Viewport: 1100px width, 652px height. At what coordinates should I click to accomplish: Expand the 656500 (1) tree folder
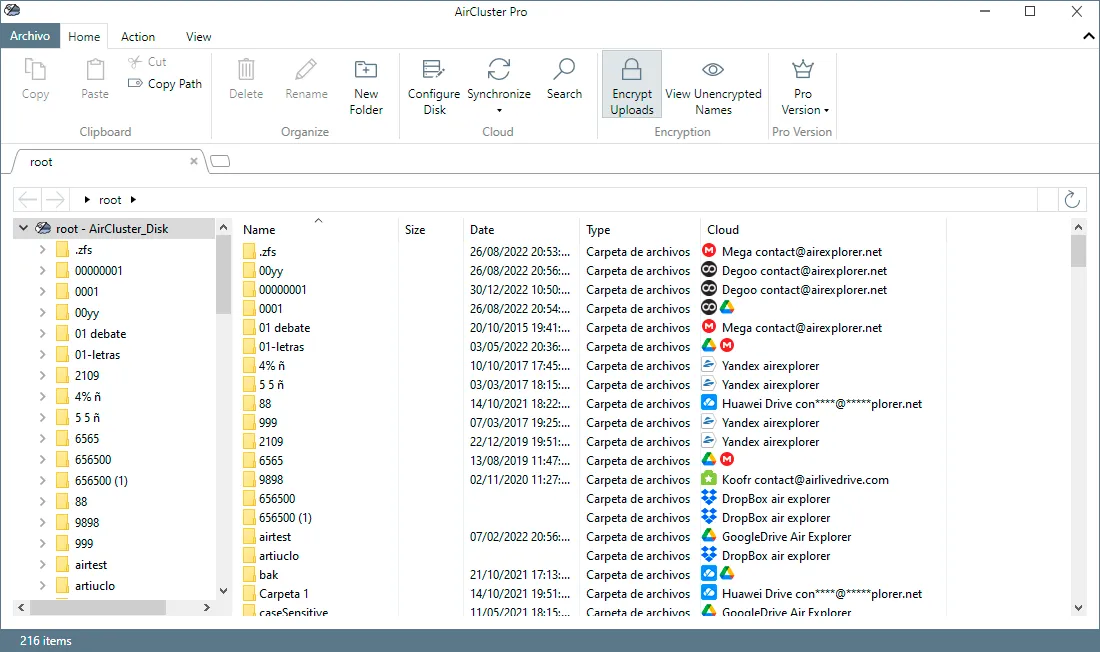pos(42,481)
